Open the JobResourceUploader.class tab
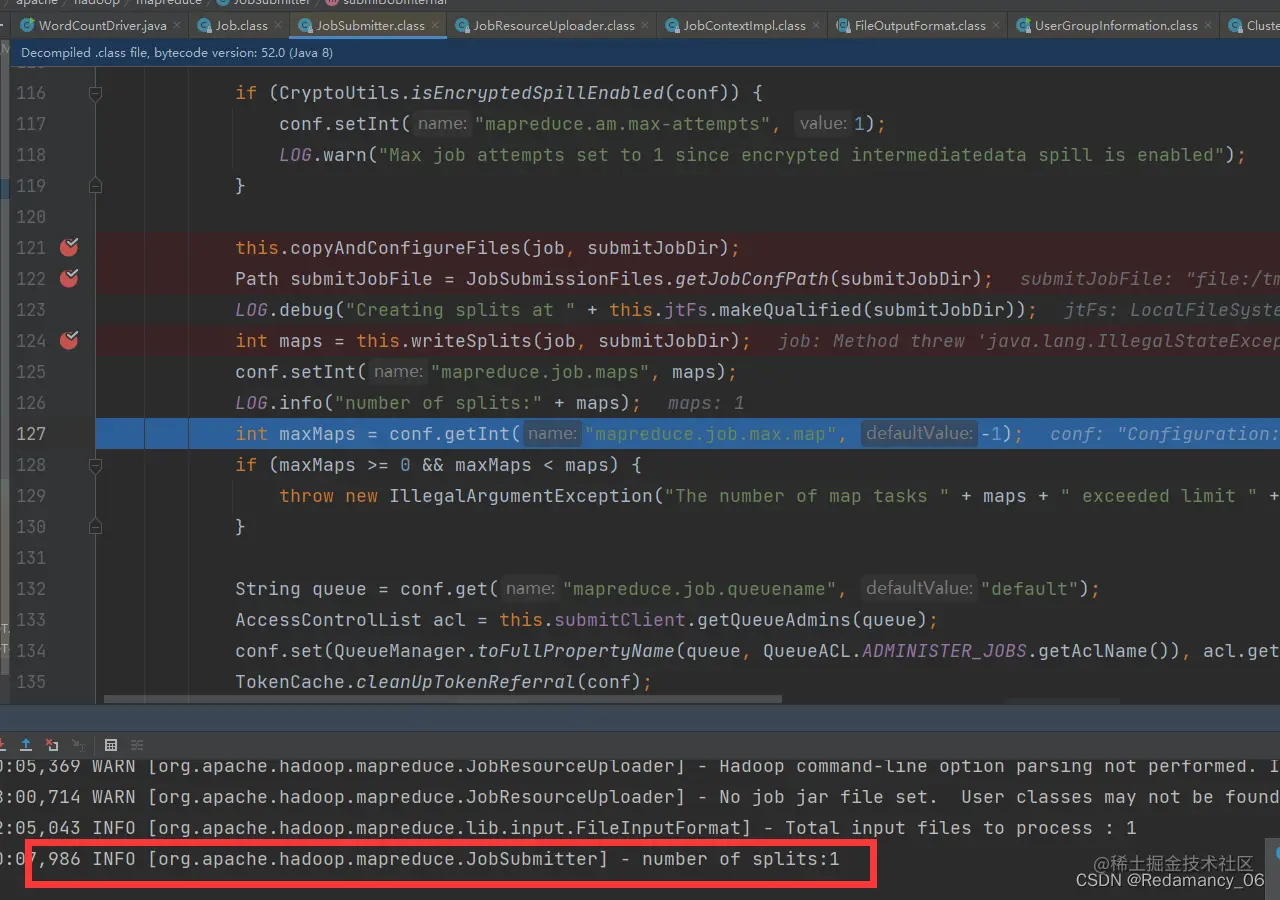This screenshot has height=900, width=1280. click(x=554, y=25)
